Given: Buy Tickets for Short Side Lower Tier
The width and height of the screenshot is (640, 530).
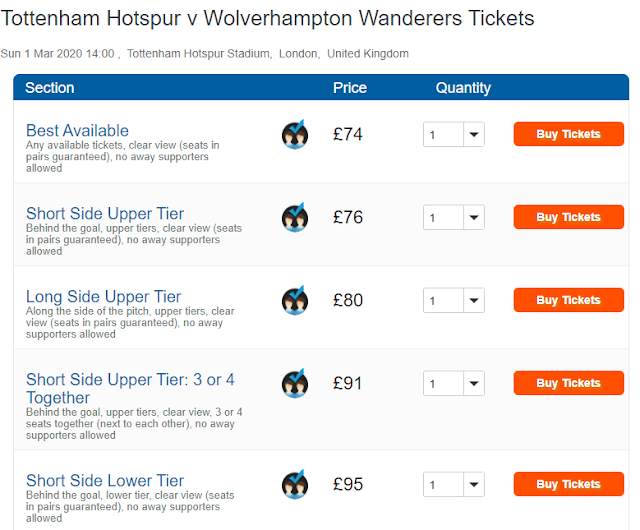Looking at the screenshot, I should coord(569,484).
